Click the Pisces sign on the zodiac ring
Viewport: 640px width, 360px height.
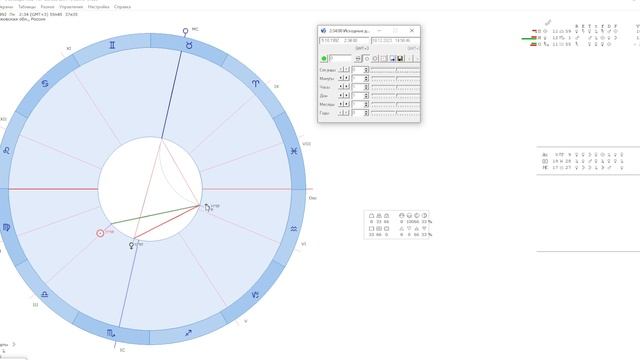(x=294, y=151)
